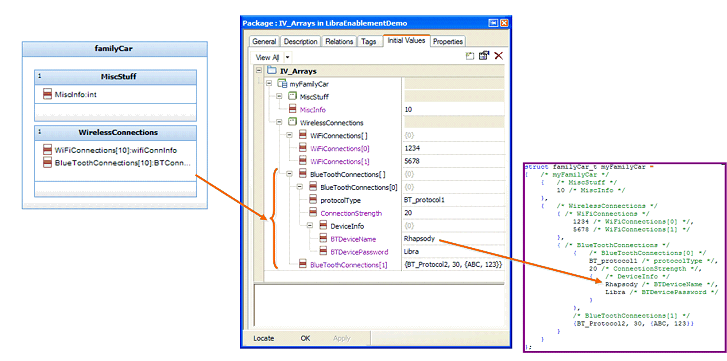Switch to the Properties tab
The image size is (727, 361).
[447, 41]
